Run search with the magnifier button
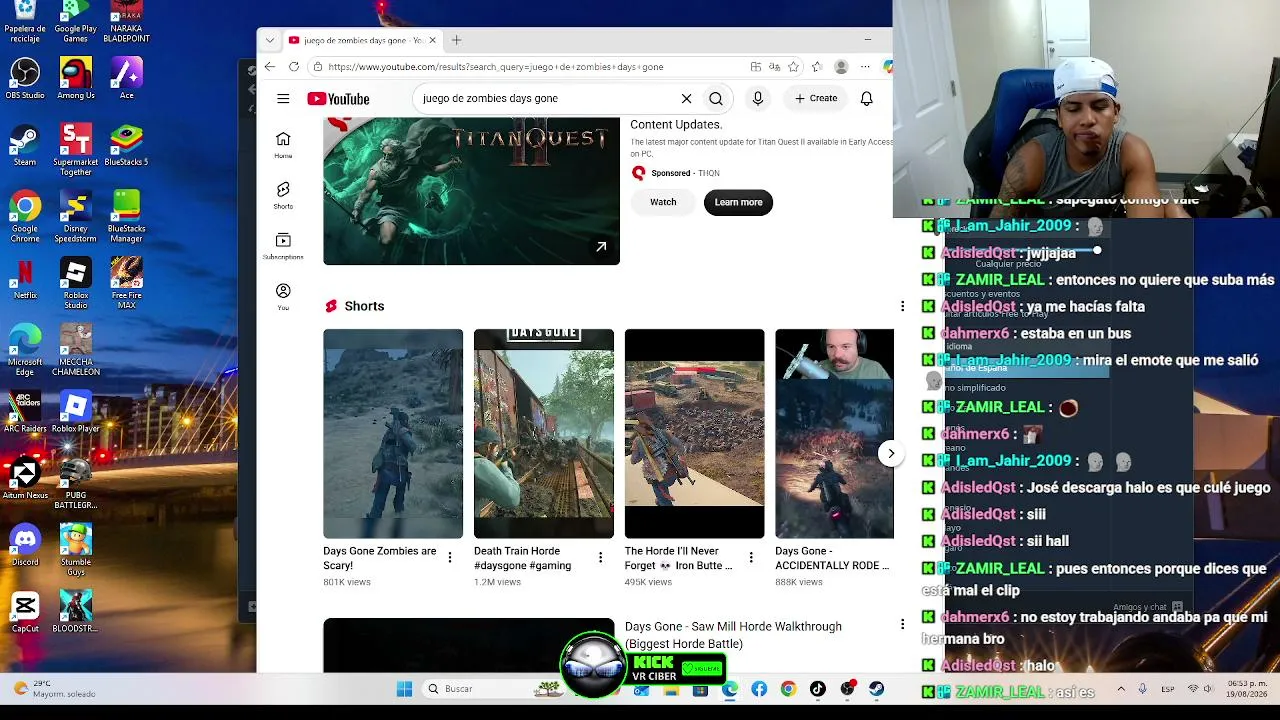The image size is (1280, 720). pyautogui.click(x=716, y=98)
